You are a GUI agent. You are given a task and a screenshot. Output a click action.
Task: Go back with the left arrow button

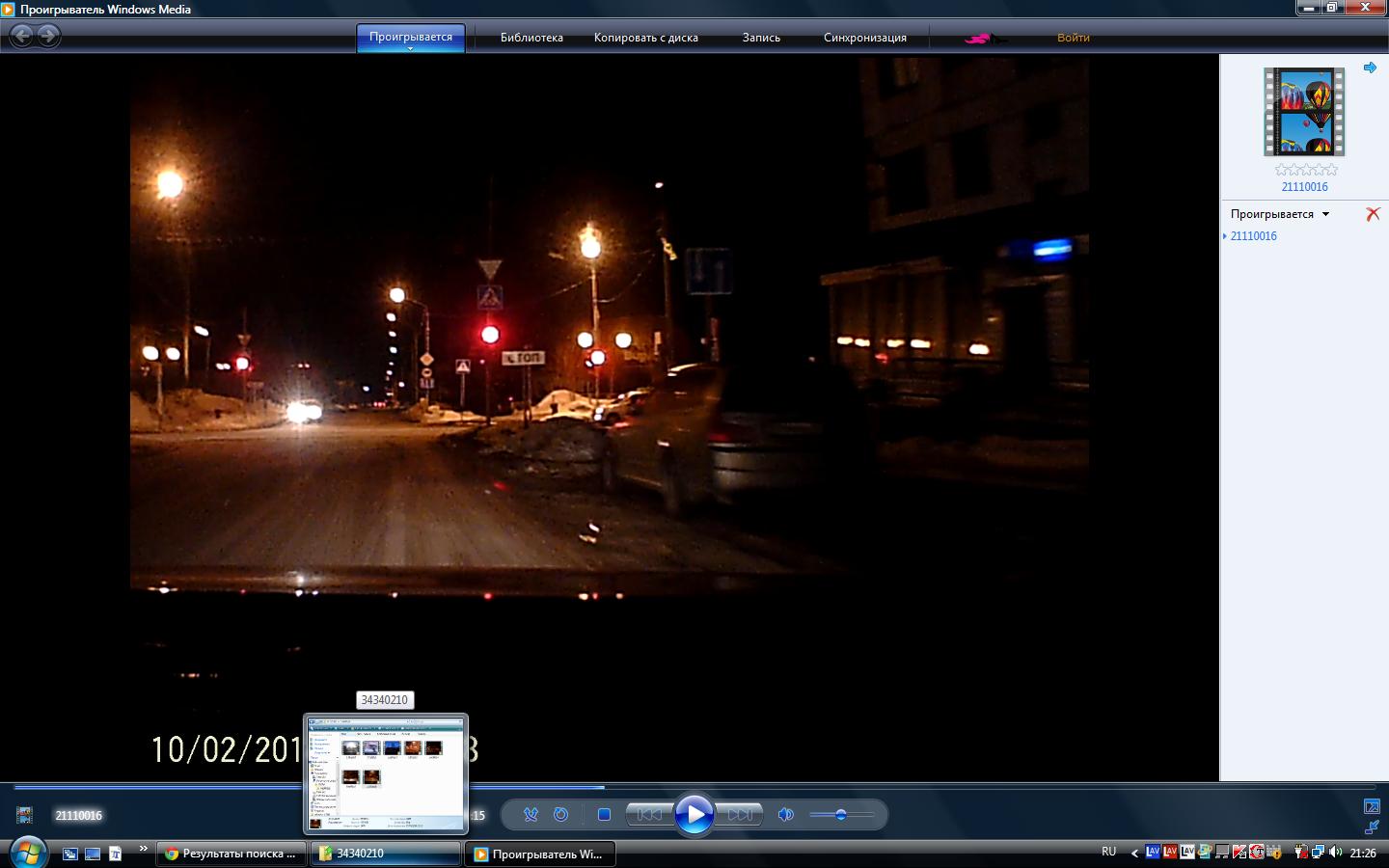click(21, 37)
